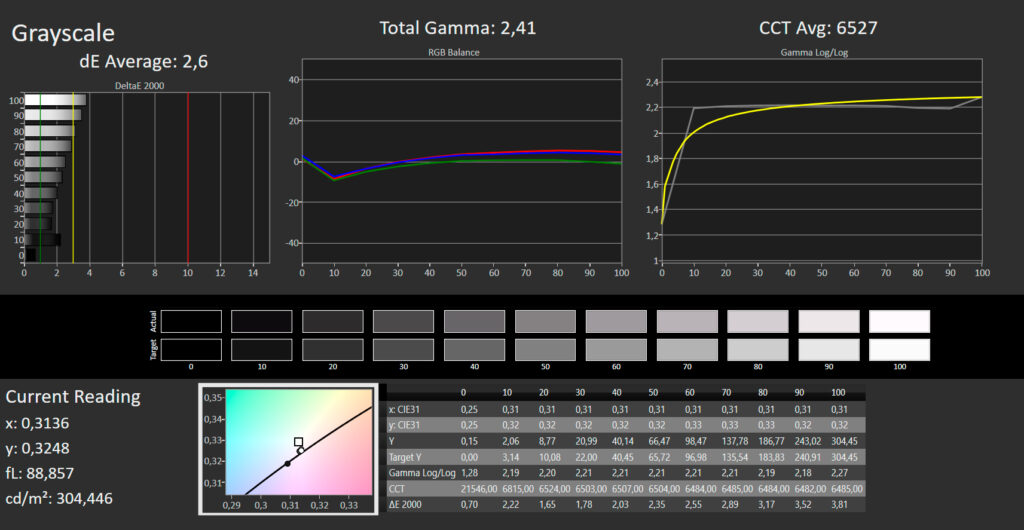This screenshot has width=1024, height=530.
Task: Select the Actual swatch at 20 percent
Action: click(332, 321)
